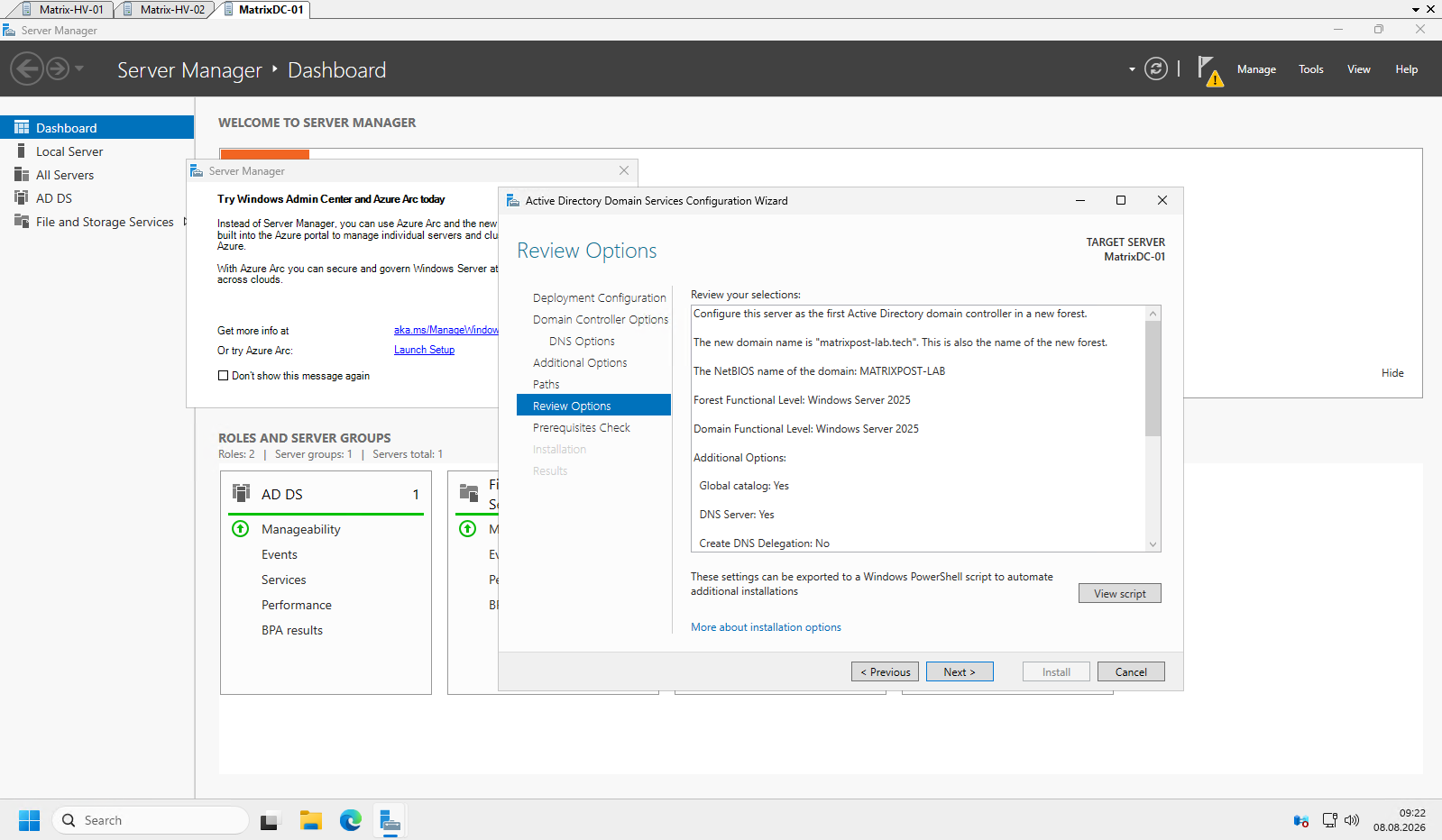Click the taskbar Search box

(150, 820)
